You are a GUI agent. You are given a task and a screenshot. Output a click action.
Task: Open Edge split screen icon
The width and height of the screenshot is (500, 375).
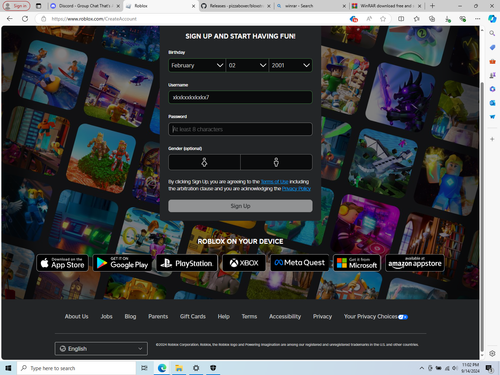coord(401,19)
